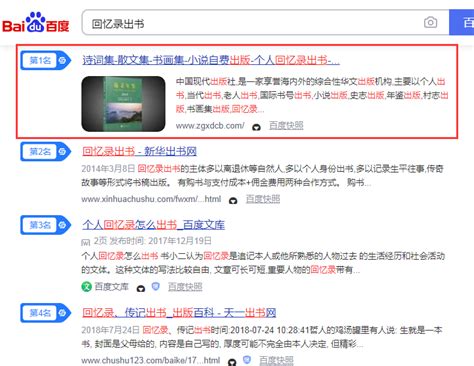Open 百度快照 for xinhuachushu result
The height and width of the screenshot is (366, 474).
pos(263,199)
